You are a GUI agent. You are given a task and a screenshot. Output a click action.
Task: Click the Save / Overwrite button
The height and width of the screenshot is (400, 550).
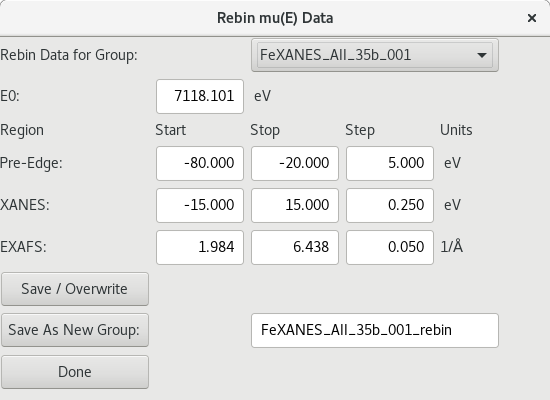(75, 289)
